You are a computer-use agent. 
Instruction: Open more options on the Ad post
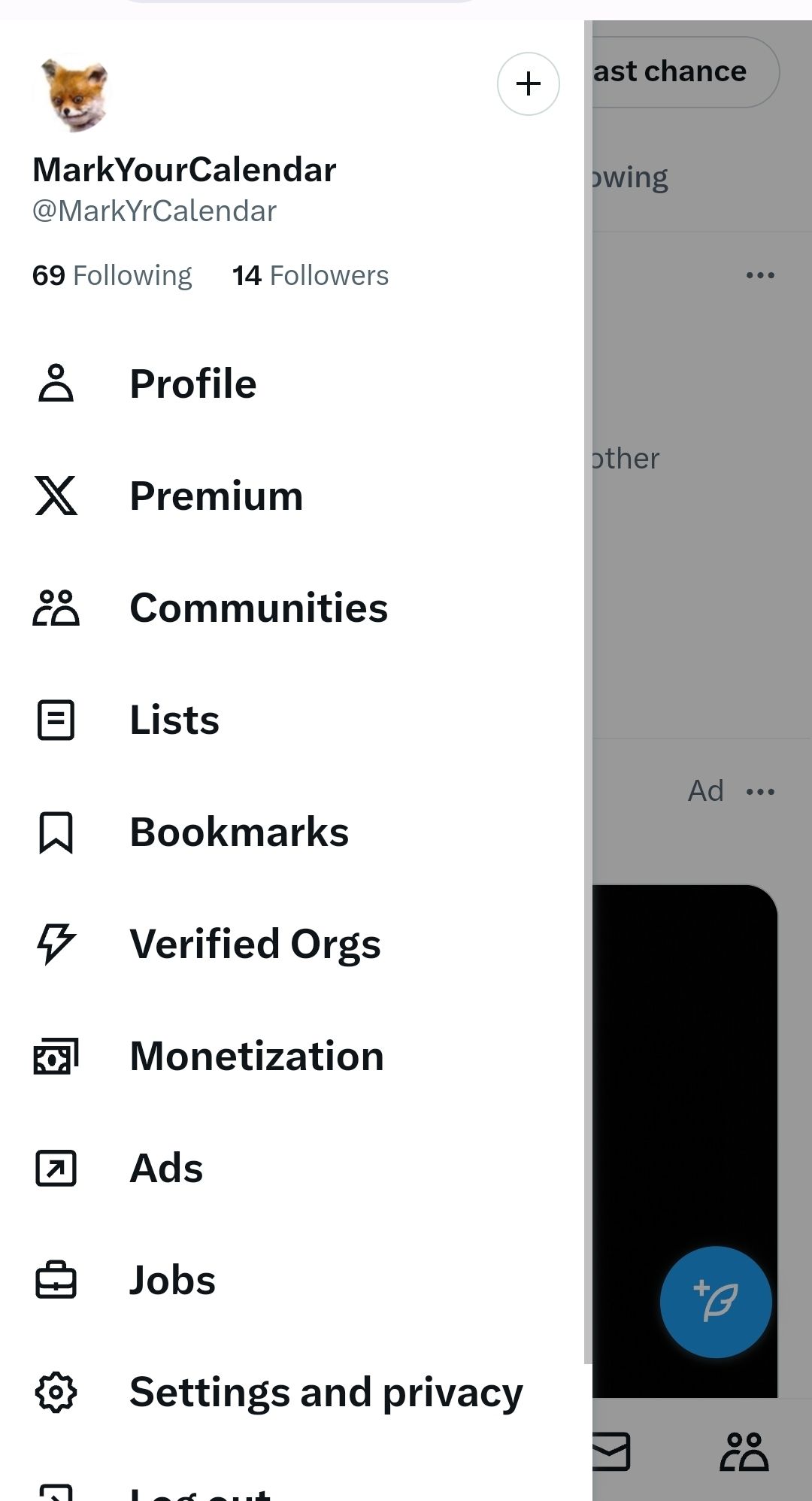tap(760, 791)
